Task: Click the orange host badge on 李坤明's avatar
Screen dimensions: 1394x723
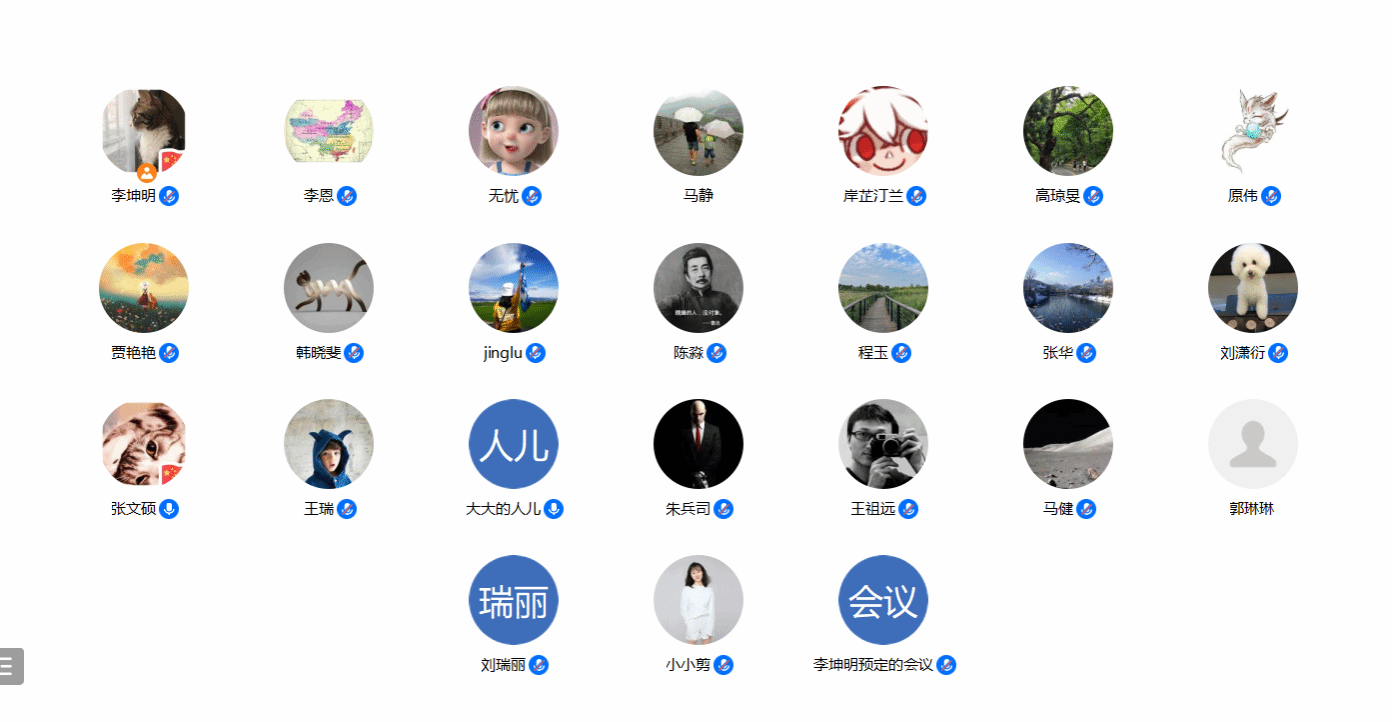Action: click(x=147, y=173)
